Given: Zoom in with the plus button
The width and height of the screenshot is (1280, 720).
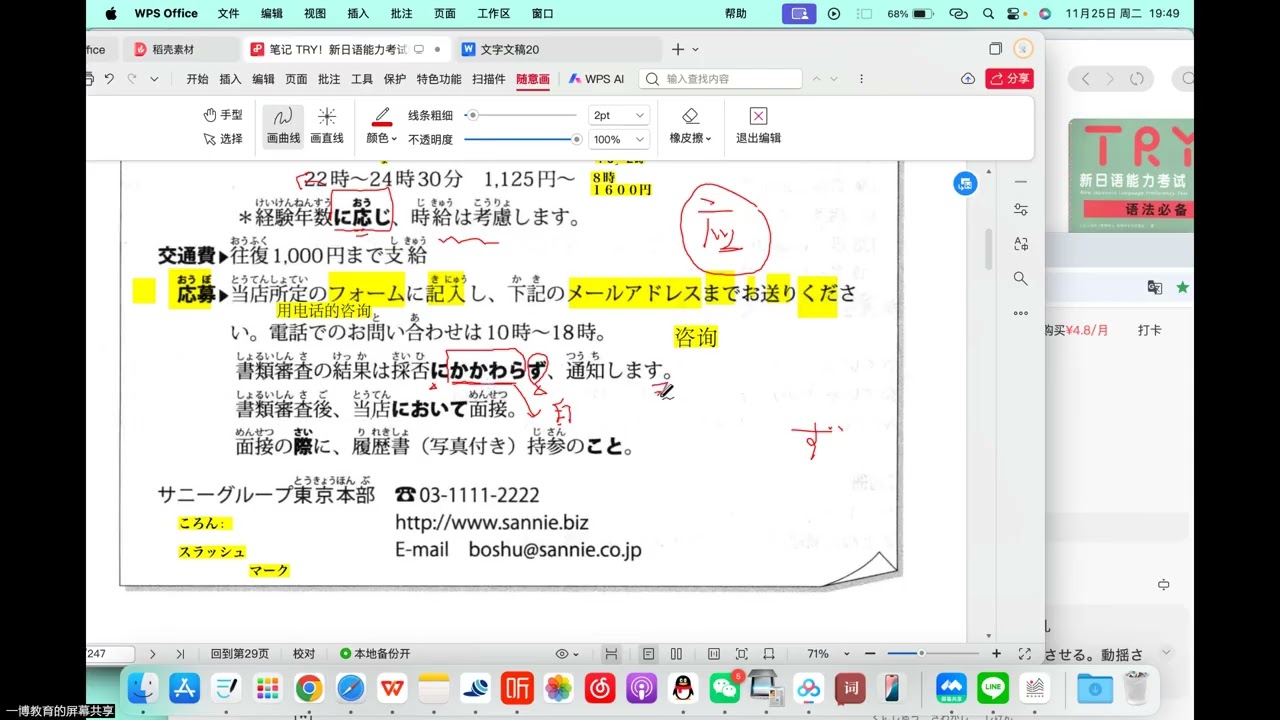Looking at the screenshot, I should click(x=996, y=654).
